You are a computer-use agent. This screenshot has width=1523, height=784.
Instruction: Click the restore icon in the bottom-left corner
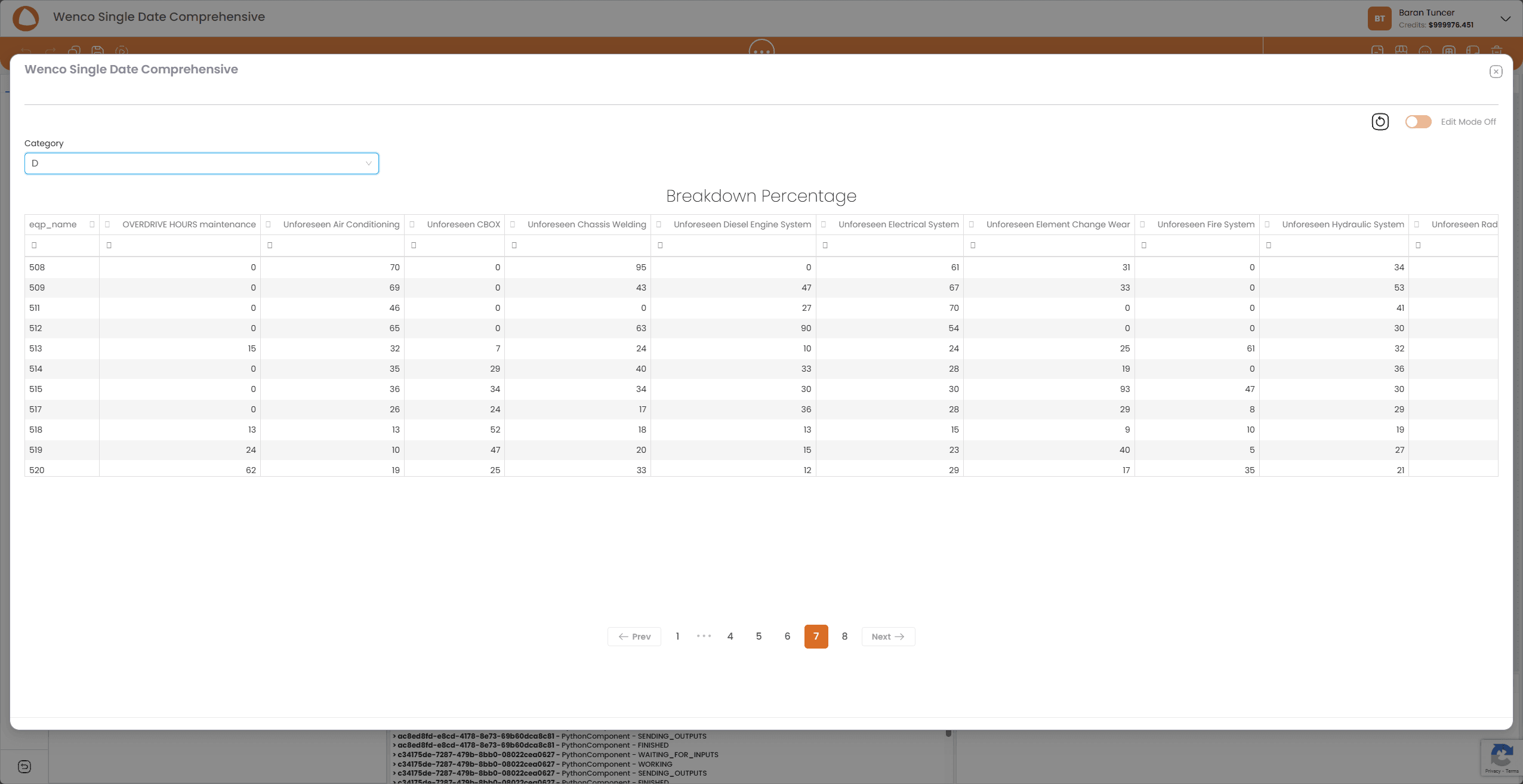point(24,766)
